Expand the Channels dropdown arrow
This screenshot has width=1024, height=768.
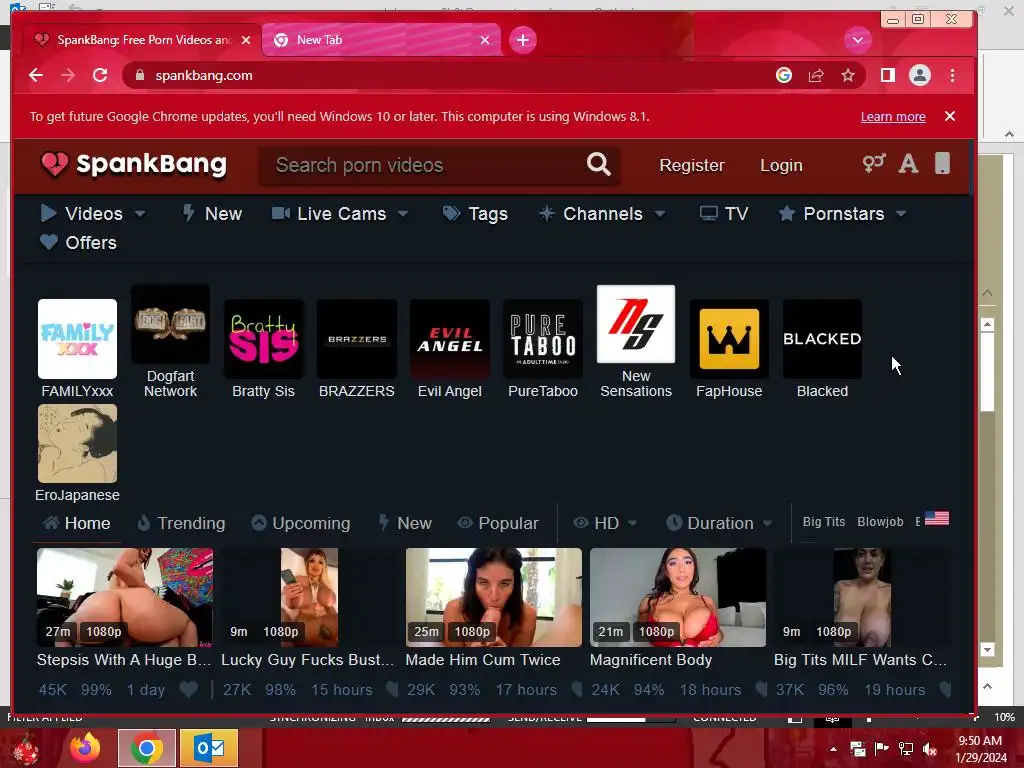(x=660, y=214)
